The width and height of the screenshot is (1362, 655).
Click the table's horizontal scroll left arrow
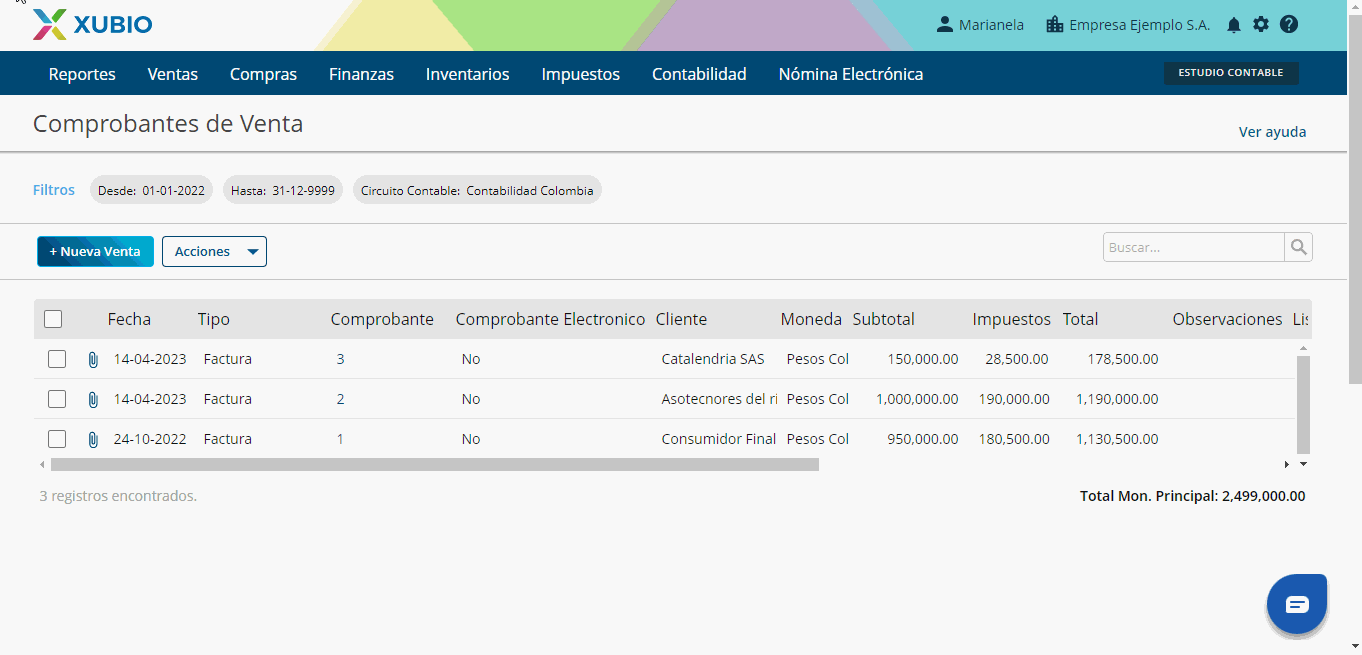42,465
